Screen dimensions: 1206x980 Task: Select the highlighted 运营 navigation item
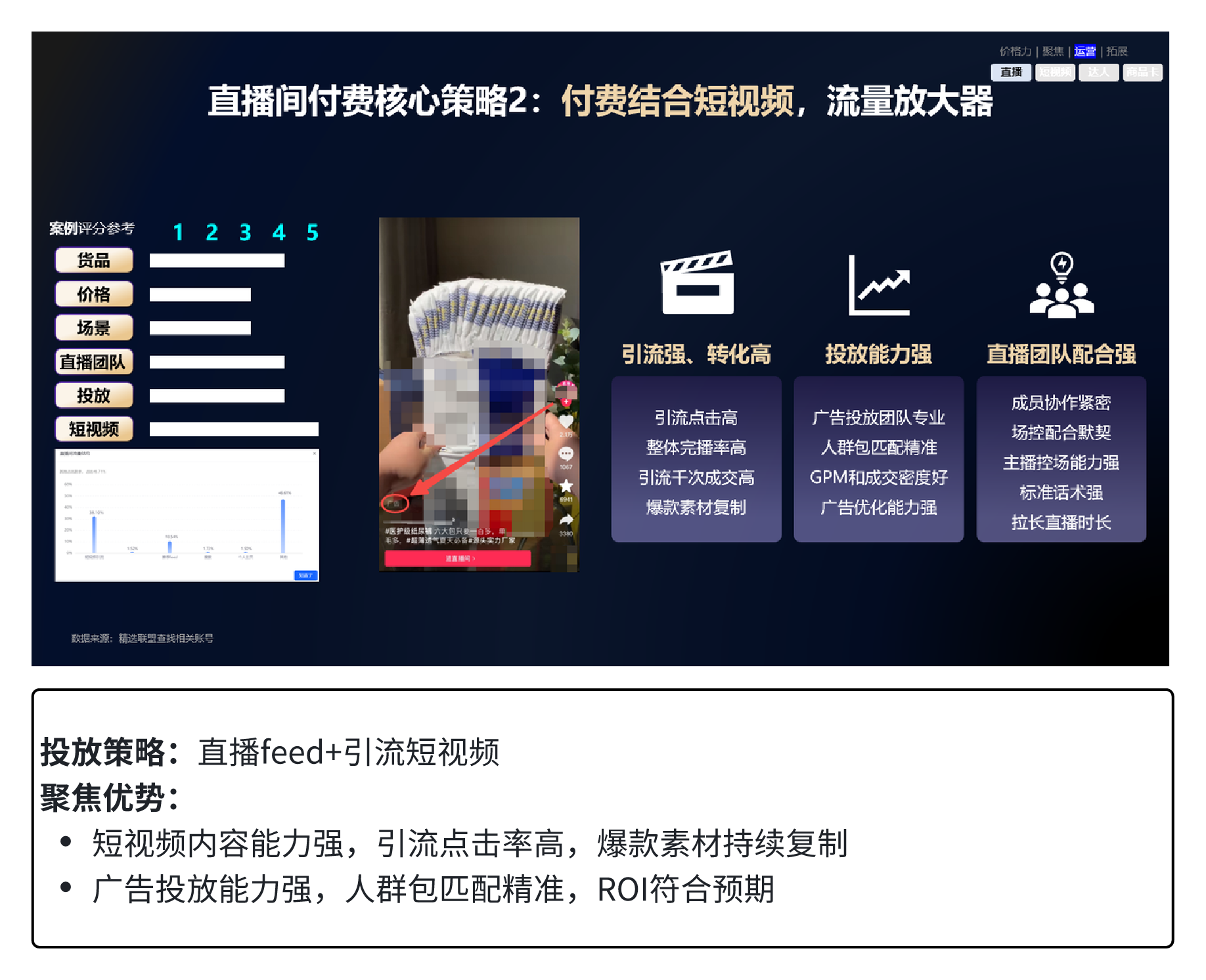click(x=1084, y=51)
